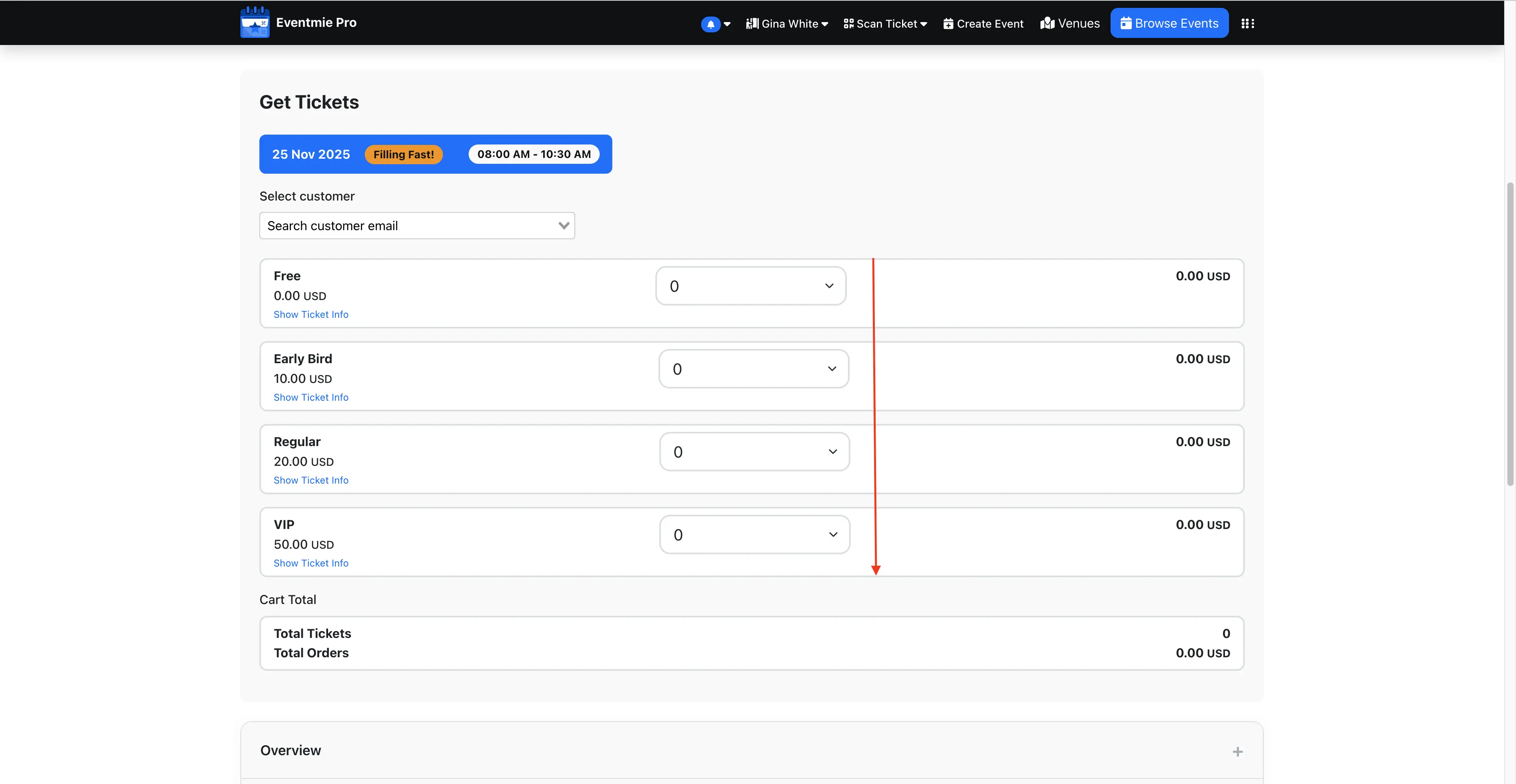Expand the Overview section plus icon
The height and width of the screenshot is (784, 1516).
coord(1238,752)
